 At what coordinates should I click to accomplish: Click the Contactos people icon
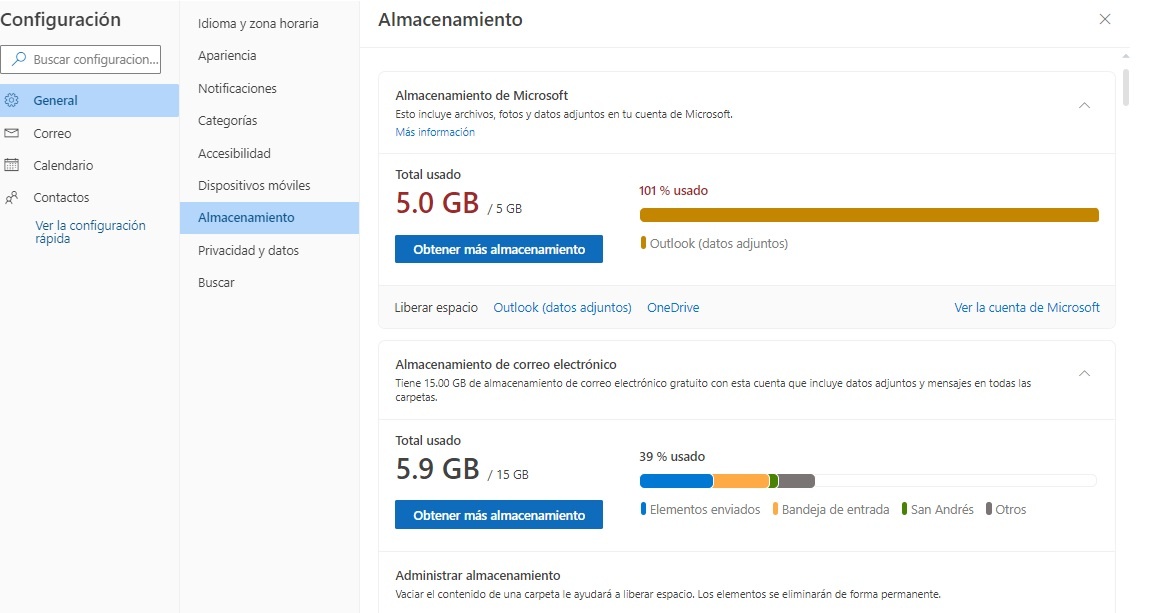(x=12, y=197)
